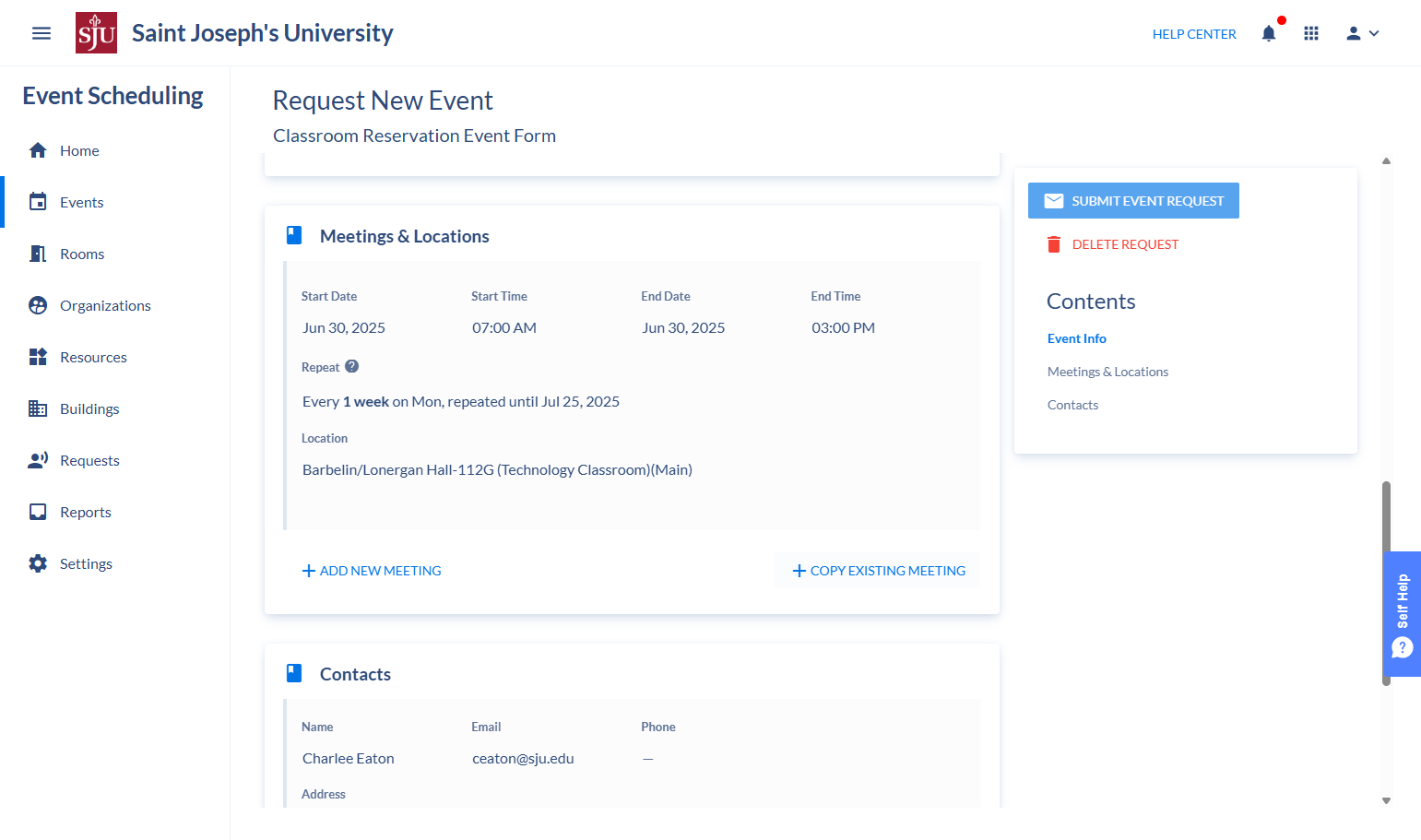The width and height of the screenshot is (1421, 840).
Task: Click the Settings gear icon
Action: click(38, 563)
